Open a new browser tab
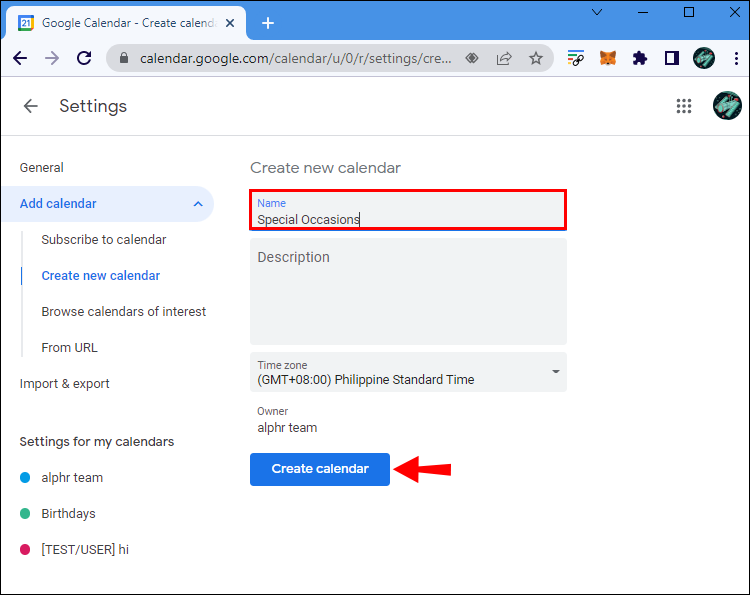The width and height of the screenshot is (750, 595). point(268,23)
